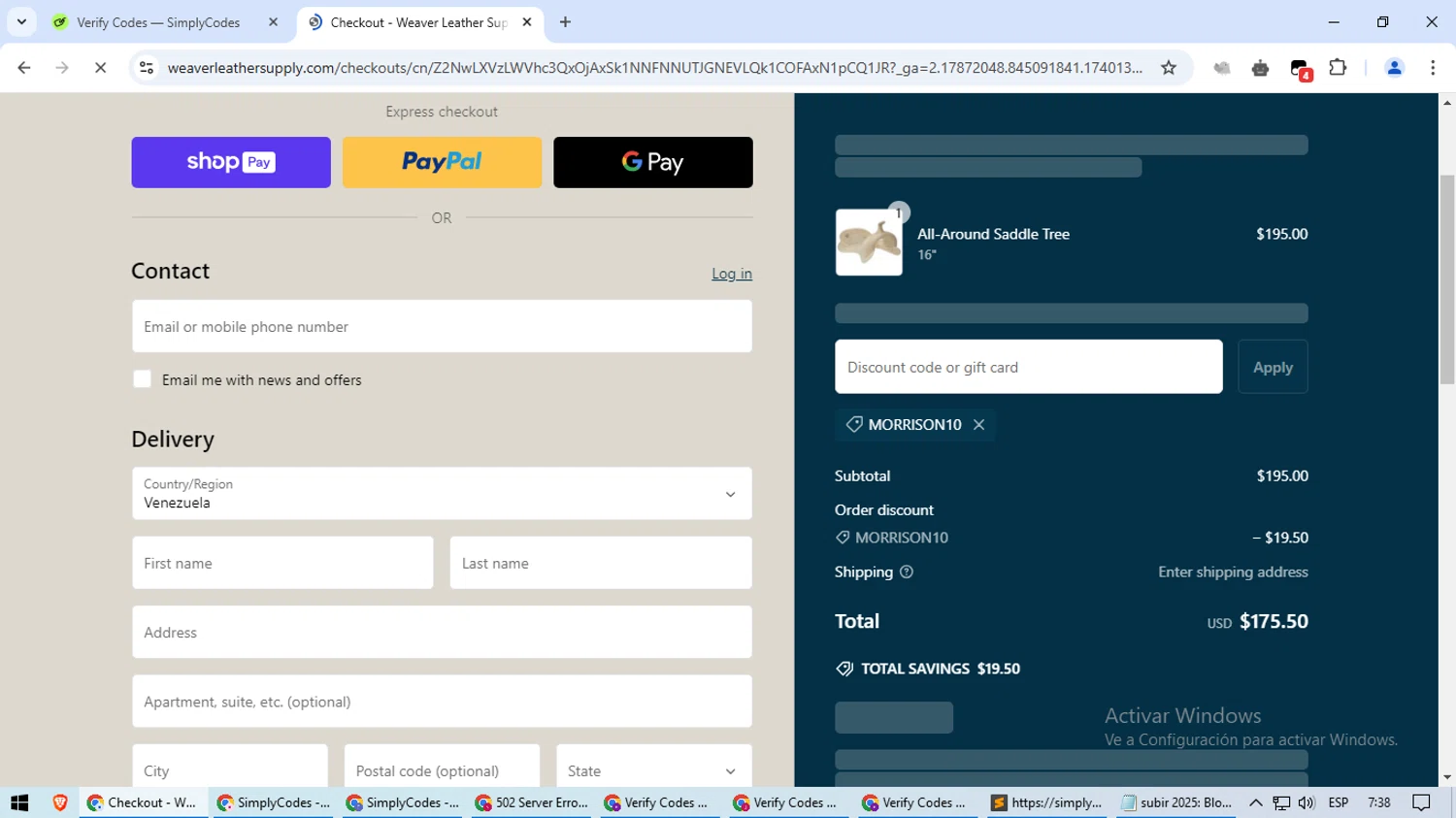
Task: Focus the Apartment, suite, etc. field
Action: (x=442, y=702)
